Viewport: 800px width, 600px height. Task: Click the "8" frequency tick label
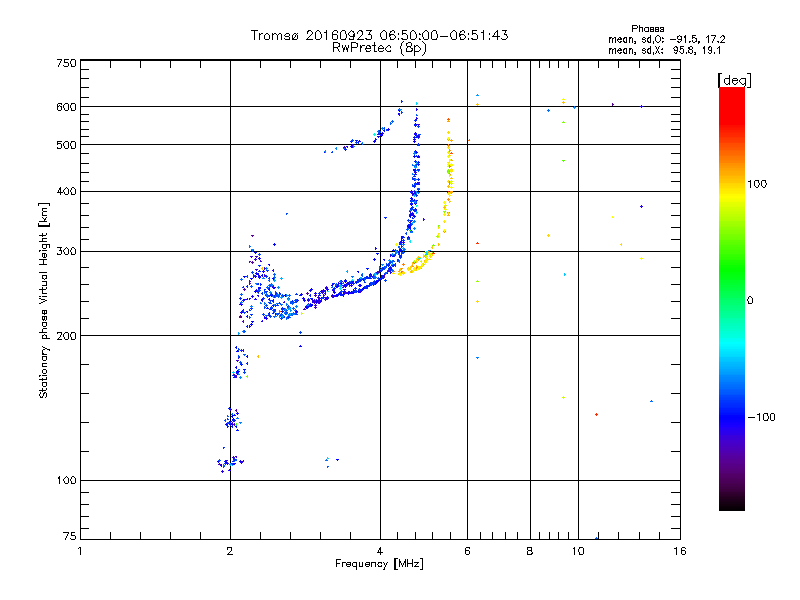pos(530,551)
